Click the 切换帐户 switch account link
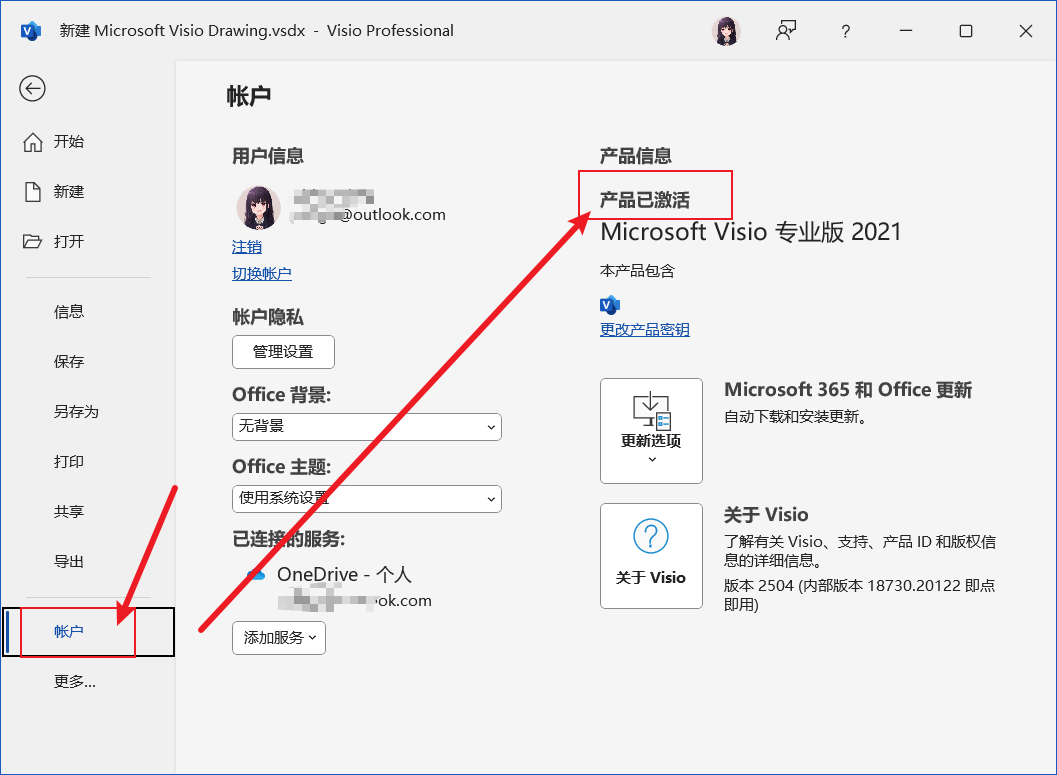1057x775 pixels. pyautogui.click(x=262, y=274)
